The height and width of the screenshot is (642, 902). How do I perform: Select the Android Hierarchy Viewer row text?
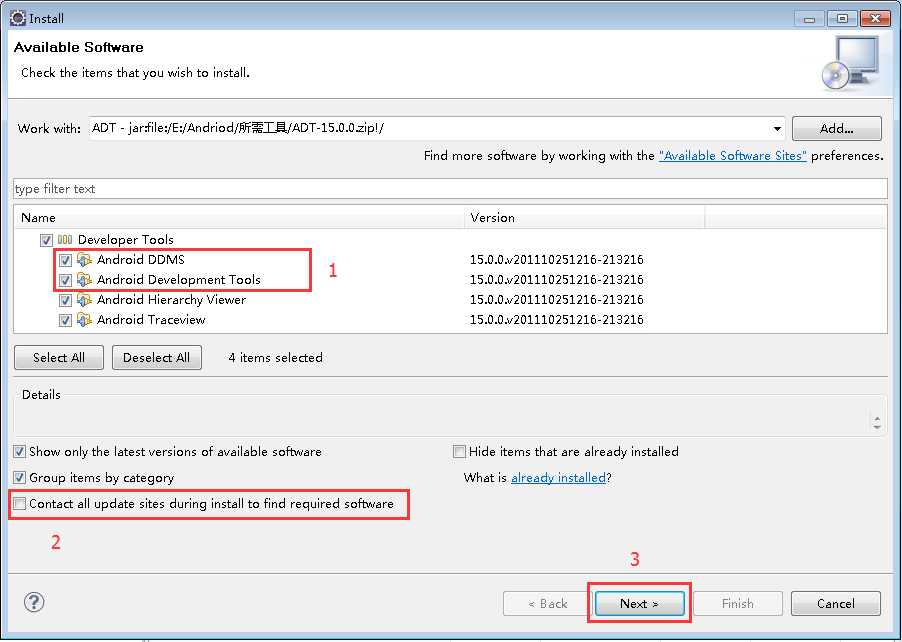tap(171, 300)
